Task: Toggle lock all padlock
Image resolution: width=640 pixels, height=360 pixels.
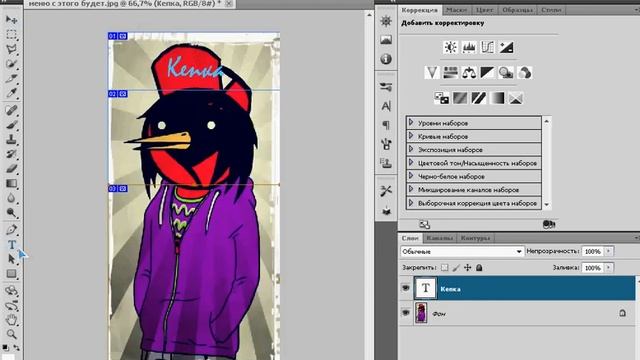Action: coord(479,268)
